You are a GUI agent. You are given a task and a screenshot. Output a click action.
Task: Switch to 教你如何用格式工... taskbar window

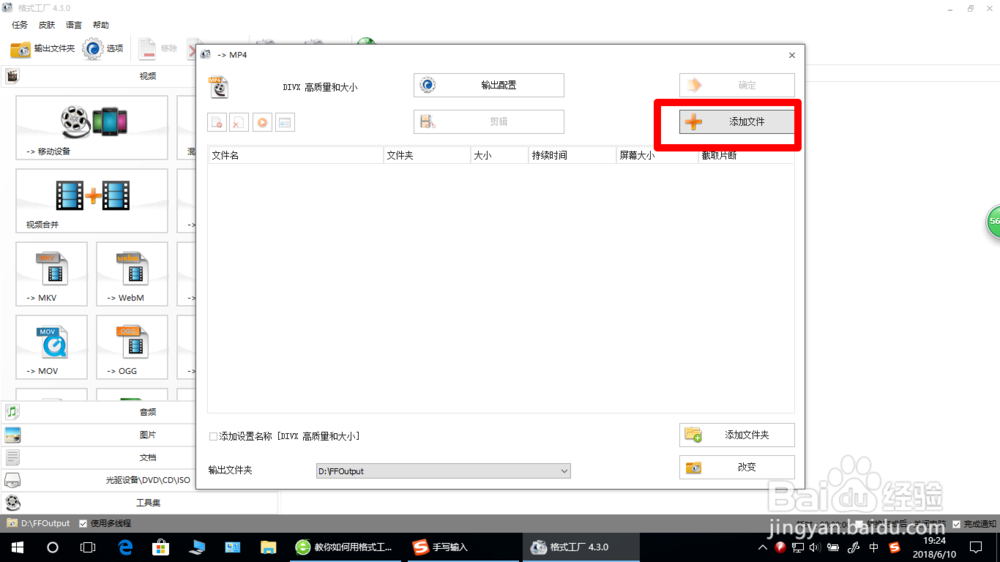(345, 547)
